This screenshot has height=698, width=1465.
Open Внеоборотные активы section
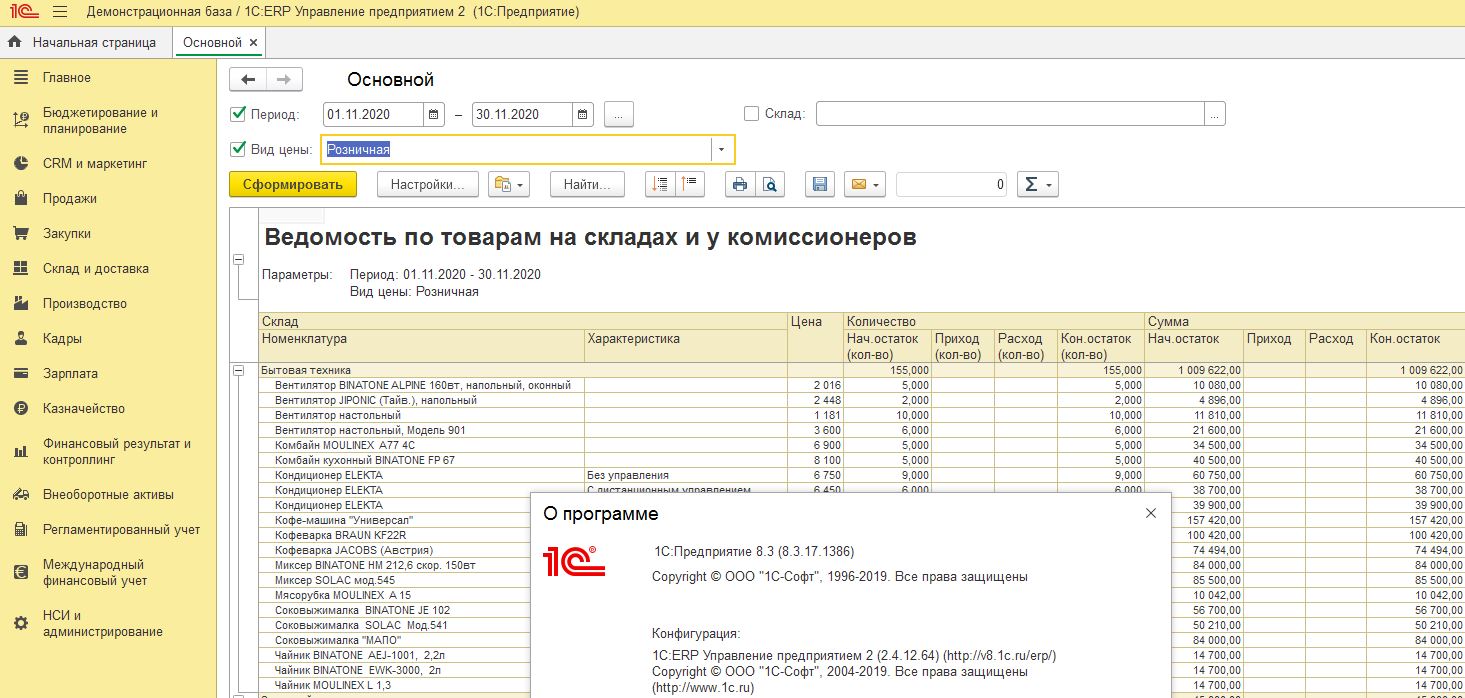[x=108, y=495]
